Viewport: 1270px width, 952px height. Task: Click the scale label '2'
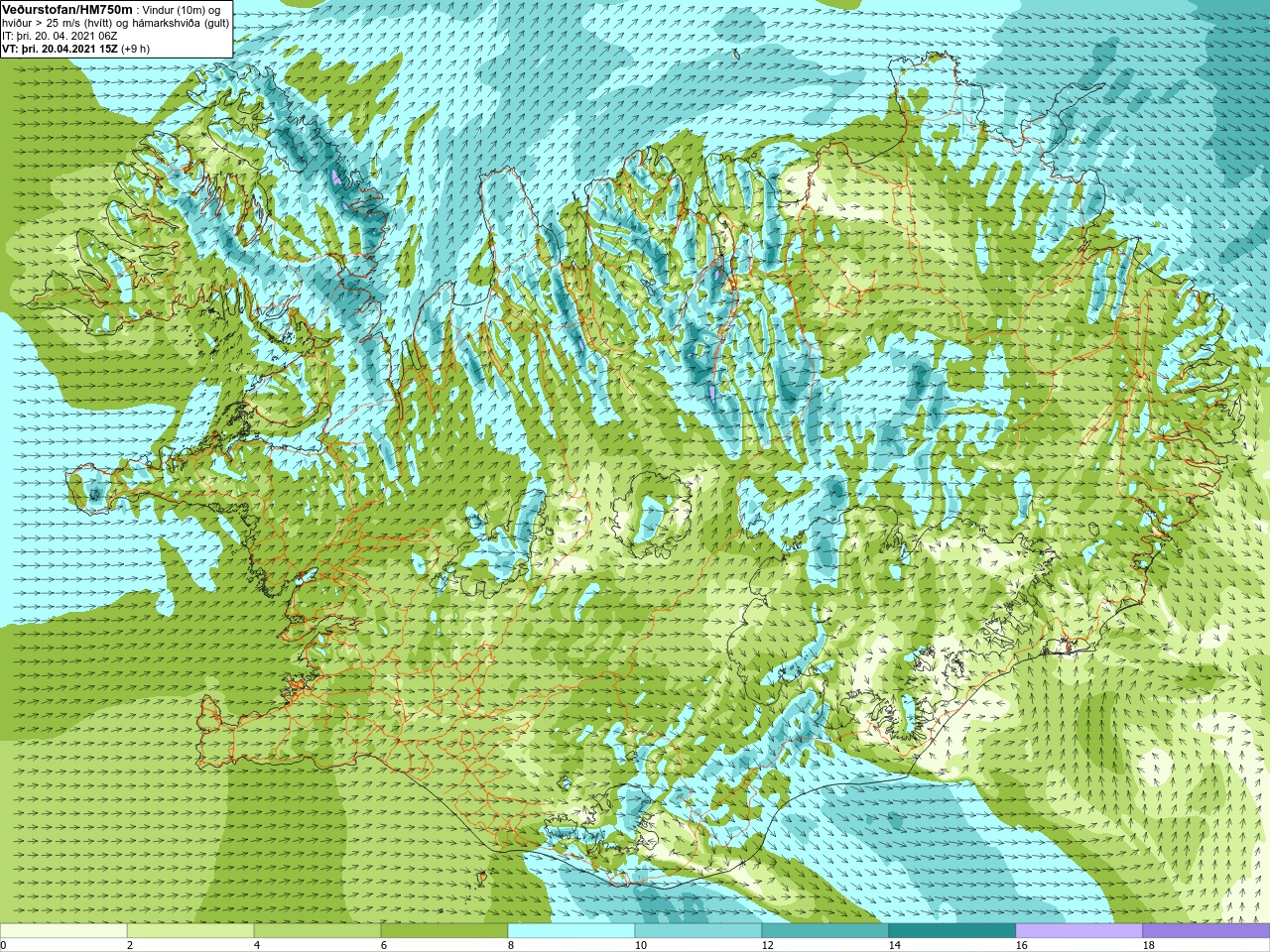(x=130, y=945)
